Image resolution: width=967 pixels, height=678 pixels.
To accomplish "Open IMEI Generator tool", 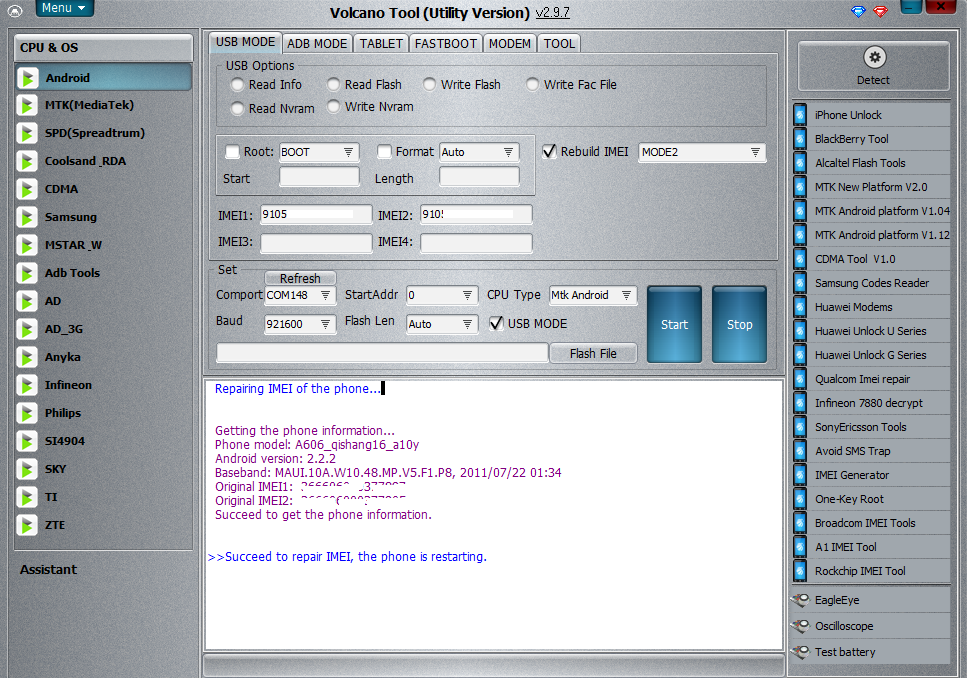I will [x=871, y=475].
